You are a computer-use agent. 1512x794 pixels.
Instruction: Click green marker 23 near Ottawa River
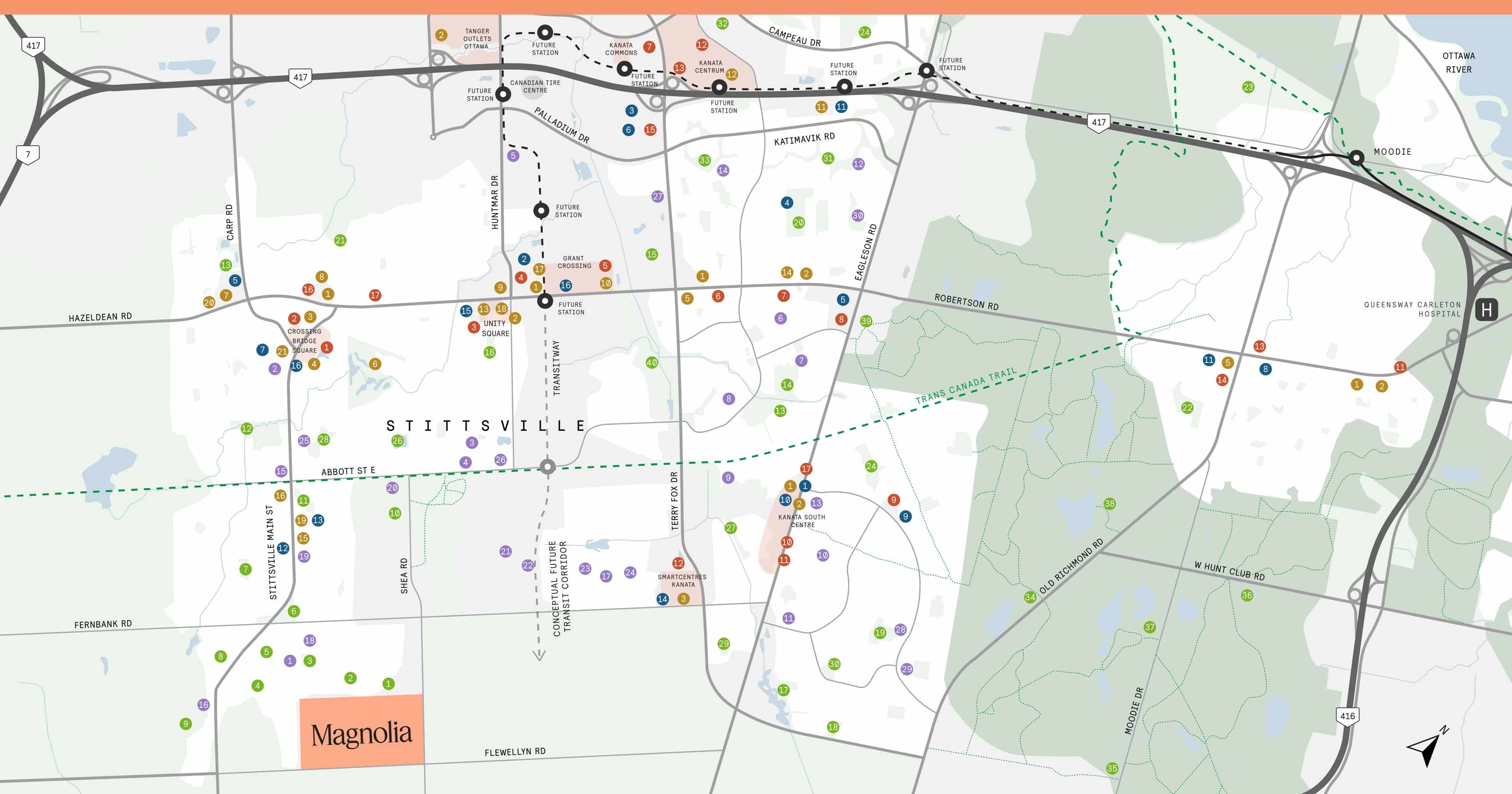click(1248, 87)
